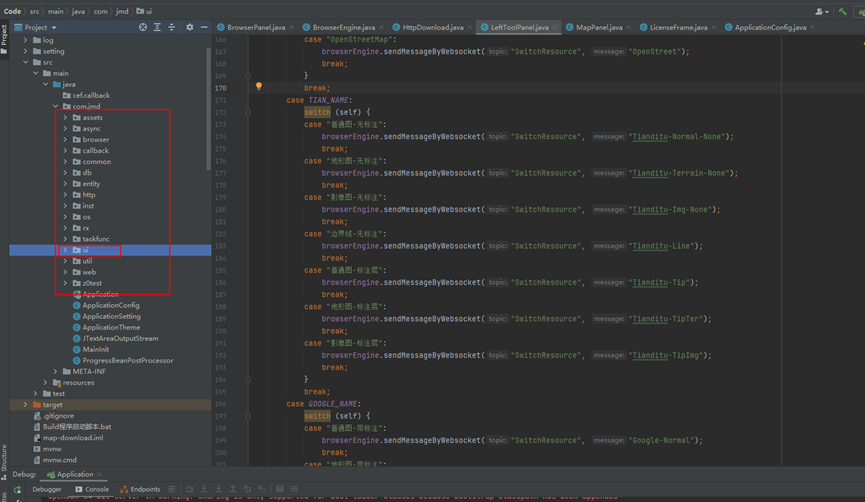The image size is (865, 502).
Task: Click the Step Out debug icon
Action: pyautogui.click(x=233, y=489)
